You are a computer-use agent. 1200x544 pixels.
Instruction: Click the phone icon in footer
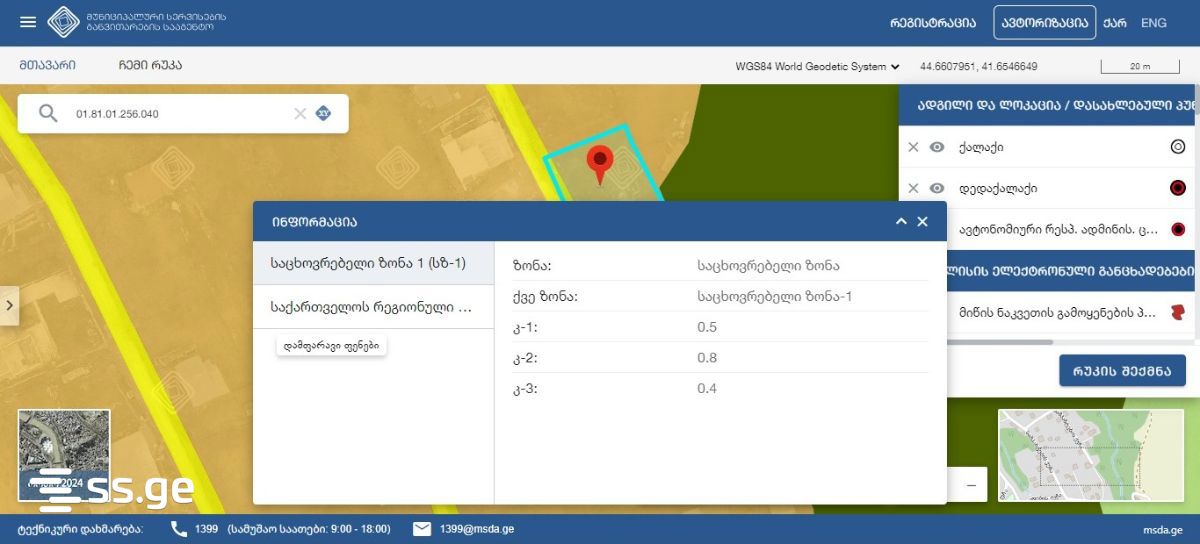point(179,529)
